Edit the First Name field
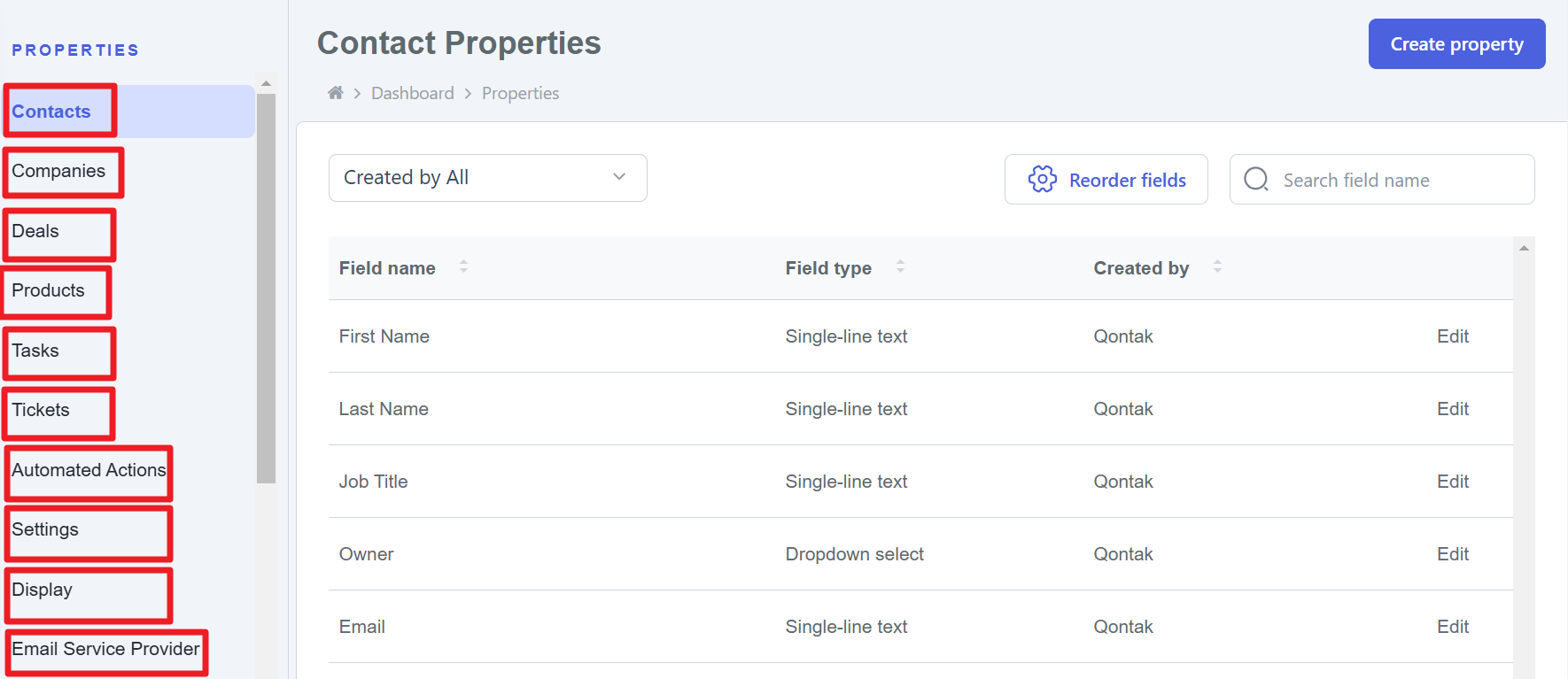Screen dimensions: 1568x679 (x=1453, y=336)
